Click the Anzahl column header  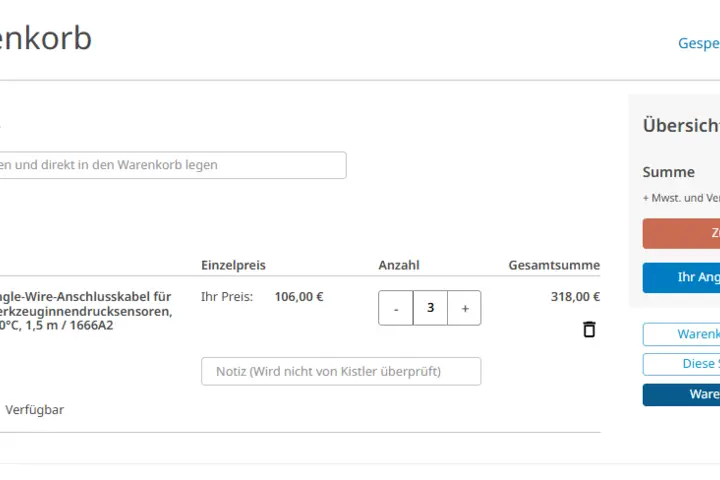(399, 265)
